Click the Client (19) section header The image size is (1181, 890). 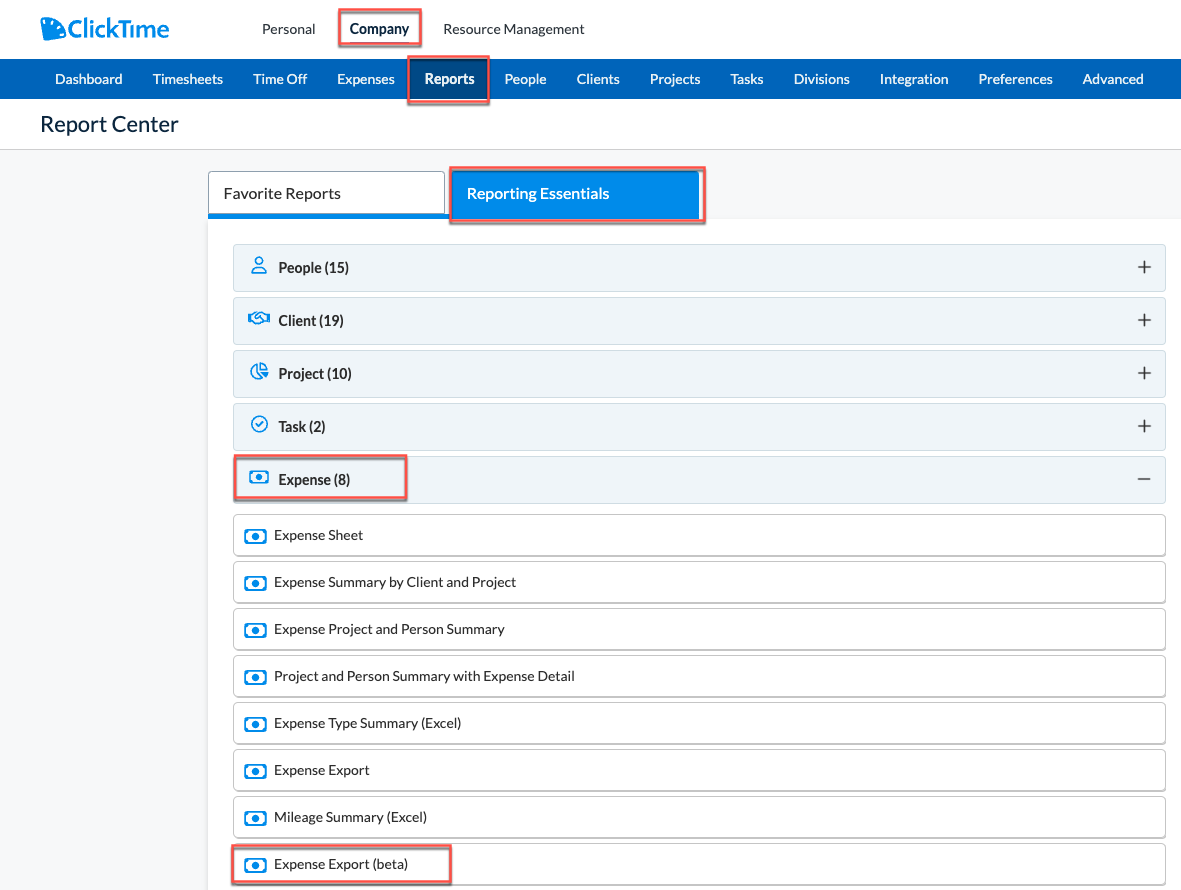pyautogui.click(x=699, y=321)
